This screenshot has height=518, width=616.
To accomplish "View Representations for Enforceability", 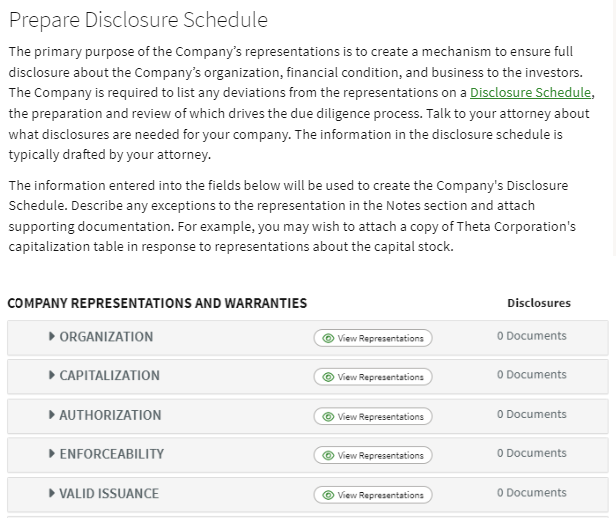I will click(x=373, y=456).
